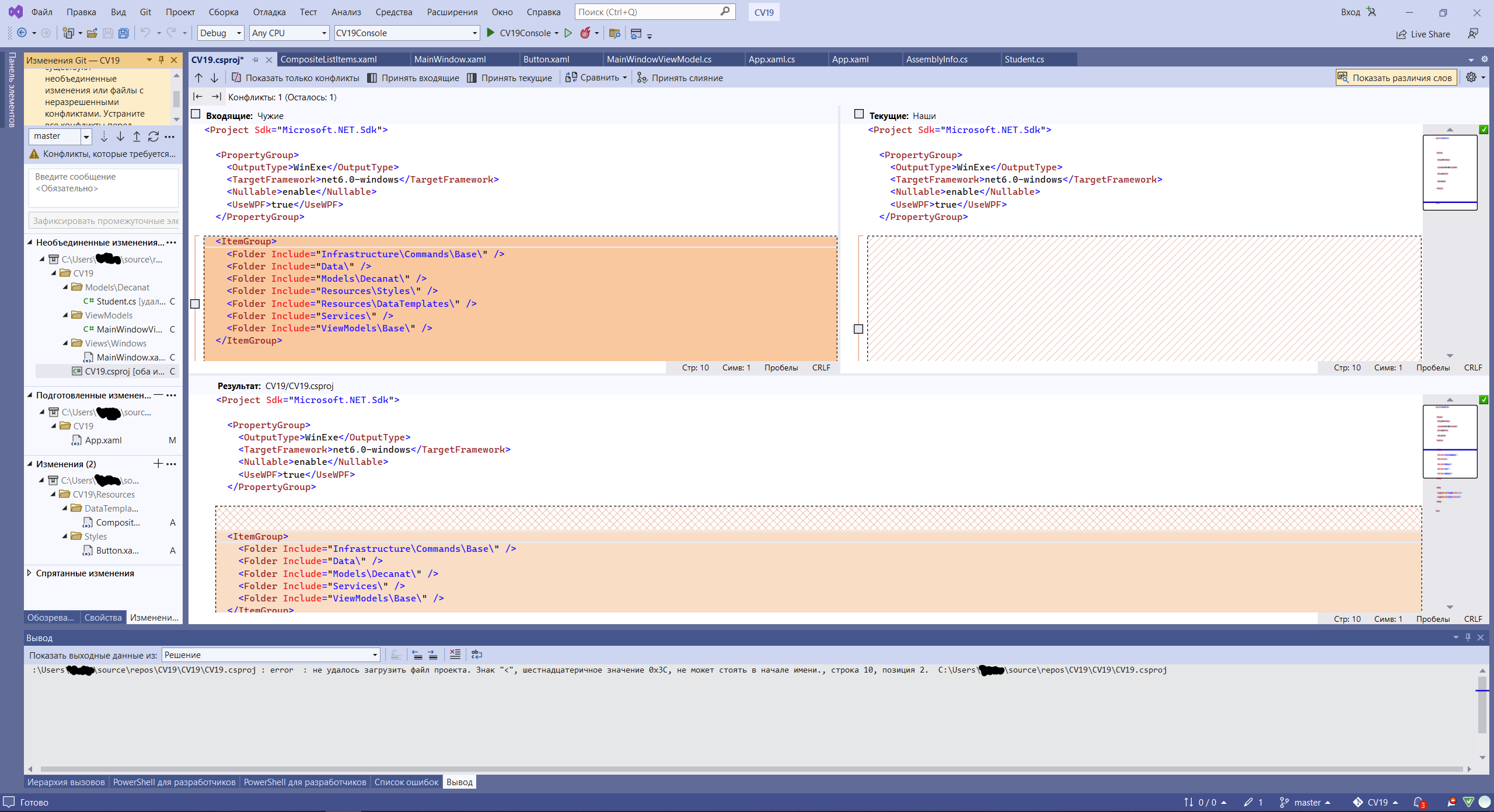Viewport: 1494px width, 812px height.
Task: Click the Git fetch icon in changes panel
Action: [x=104, y=136]
